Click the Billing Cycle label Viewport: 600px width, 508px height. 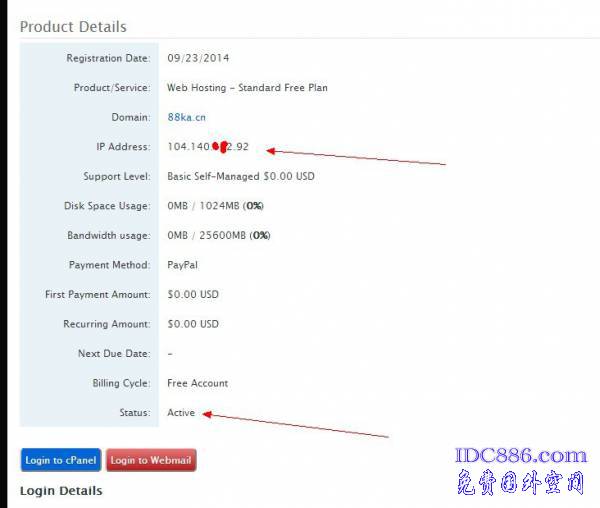[x=121, y=383]
